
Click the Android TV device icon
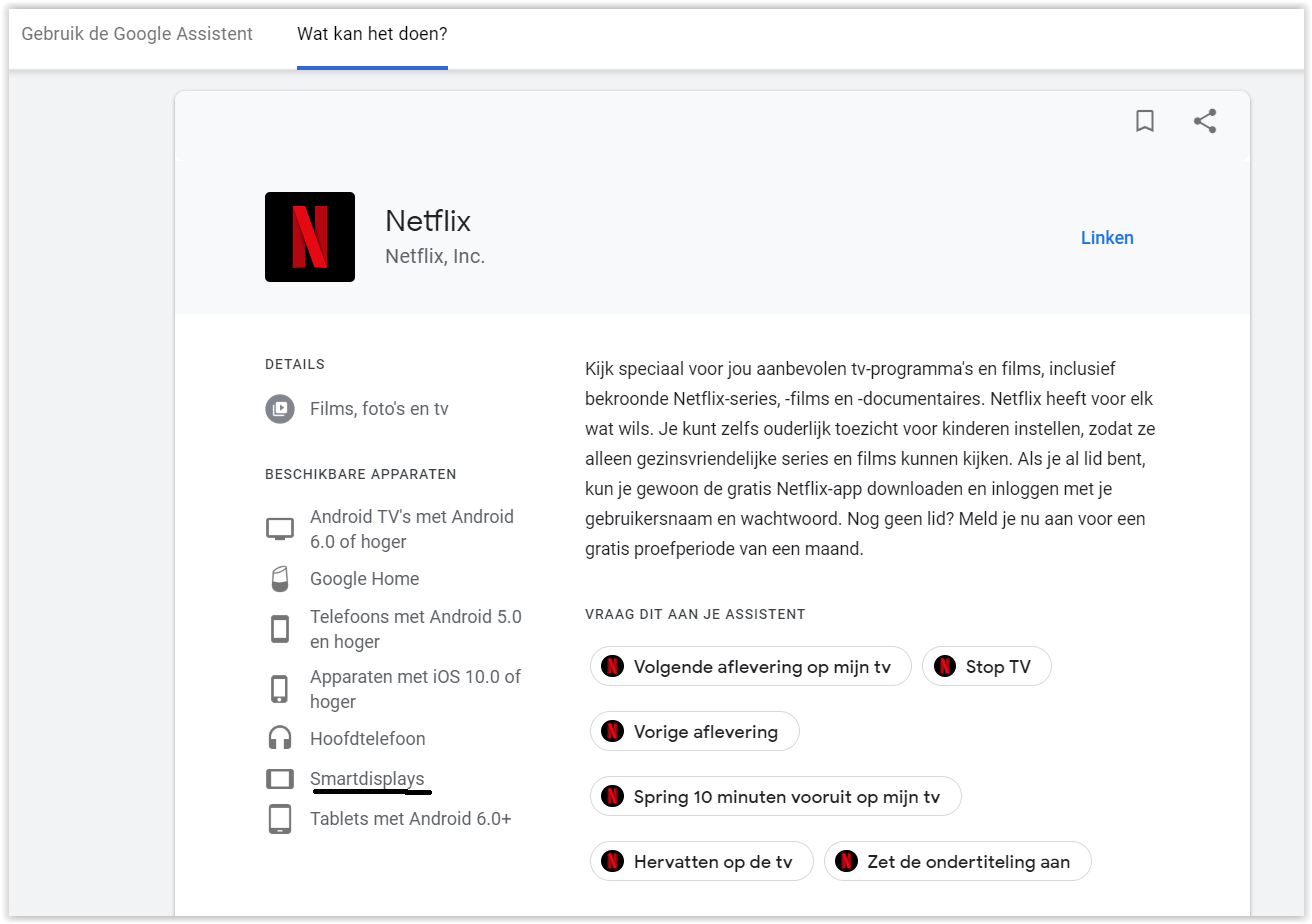[x=280, y=529]
